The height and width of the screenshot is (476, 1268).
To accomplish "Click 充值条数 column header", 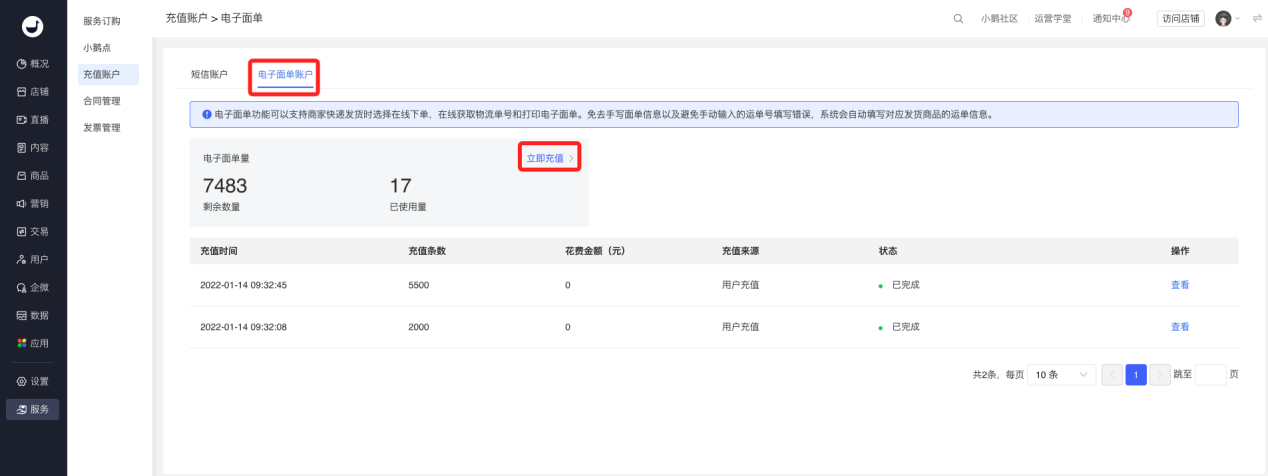I will pyautogui.click(x=427, y=251).
